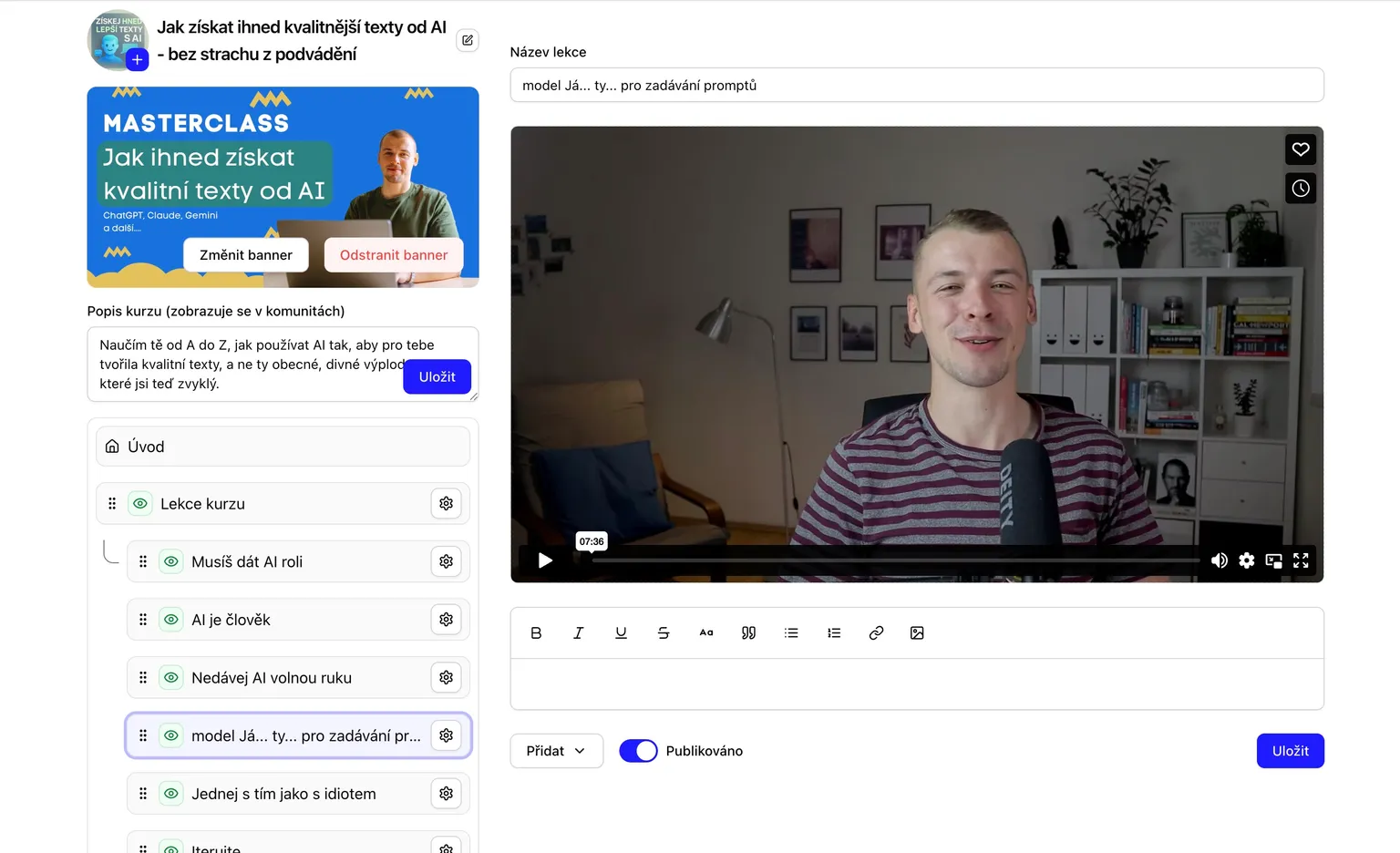Screen dimensions: 1400x853
Task: Click the Bold formatting icon
Action: pyautogui.click(x=536, y=633)
